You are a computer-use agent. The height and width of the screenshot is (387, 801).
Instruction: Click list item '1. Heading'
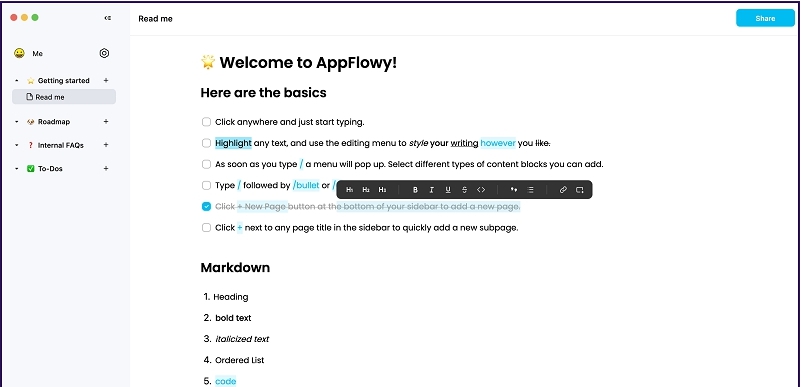click(226, 297)
